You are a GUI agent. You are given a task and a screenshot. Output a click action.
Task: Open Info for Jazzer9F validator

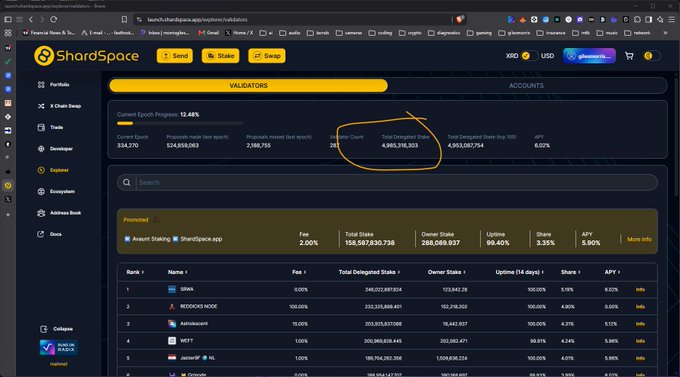[640, 358]
